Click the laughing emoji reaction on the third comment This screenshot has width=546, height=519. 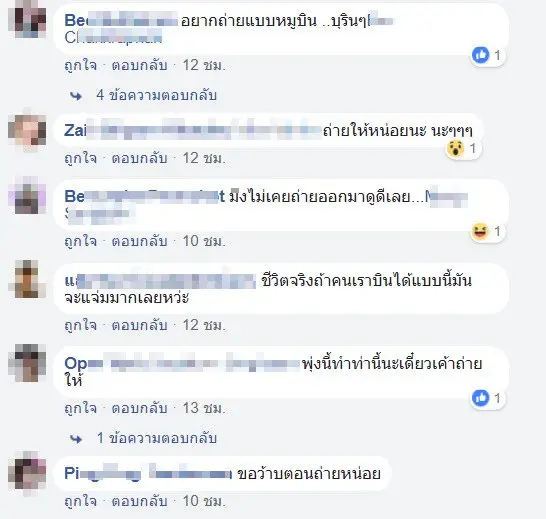[480, 231]
